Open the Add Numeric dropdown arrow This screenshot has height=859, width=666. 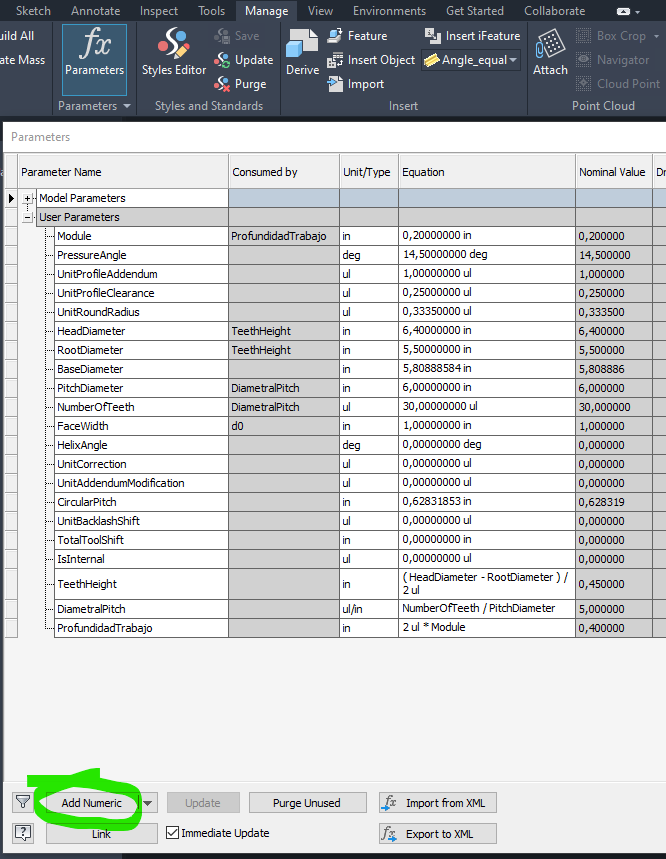pos(149,803)
